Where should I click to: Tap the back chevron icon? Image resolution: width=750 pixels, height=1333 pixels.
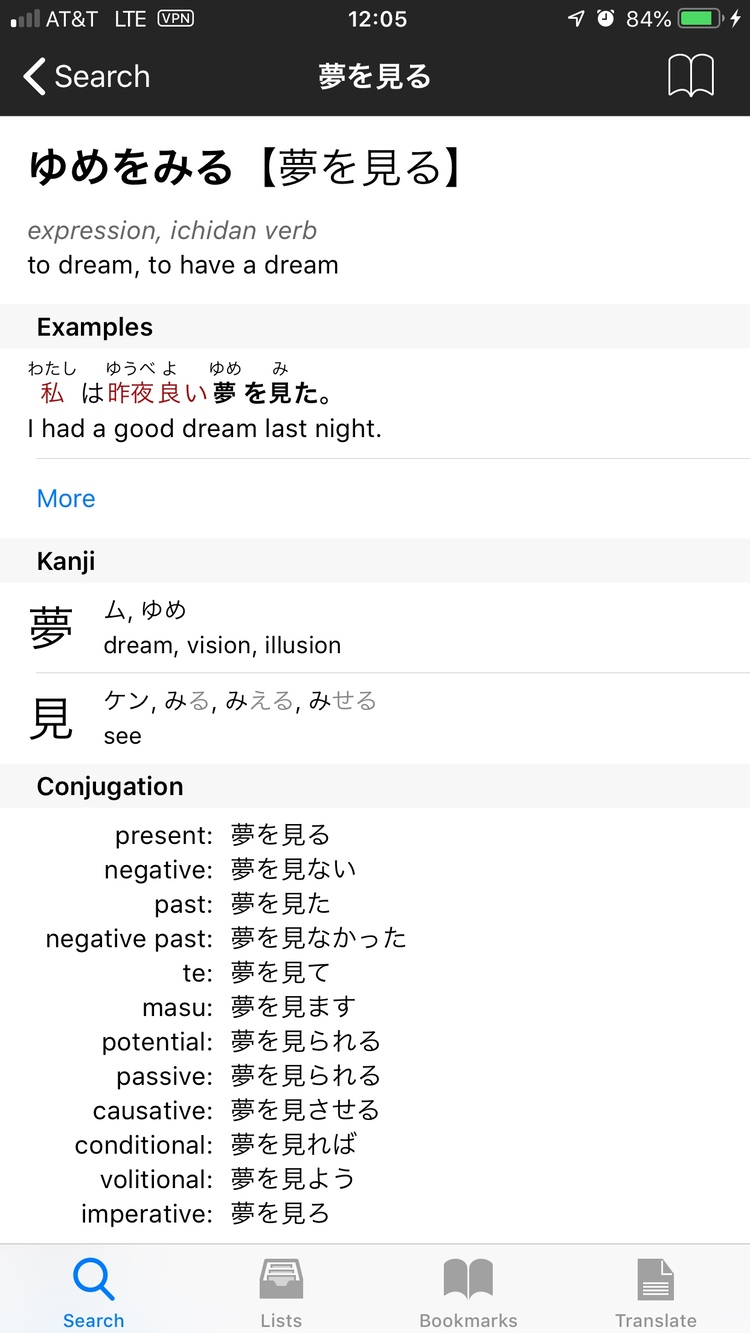point(34,77)
